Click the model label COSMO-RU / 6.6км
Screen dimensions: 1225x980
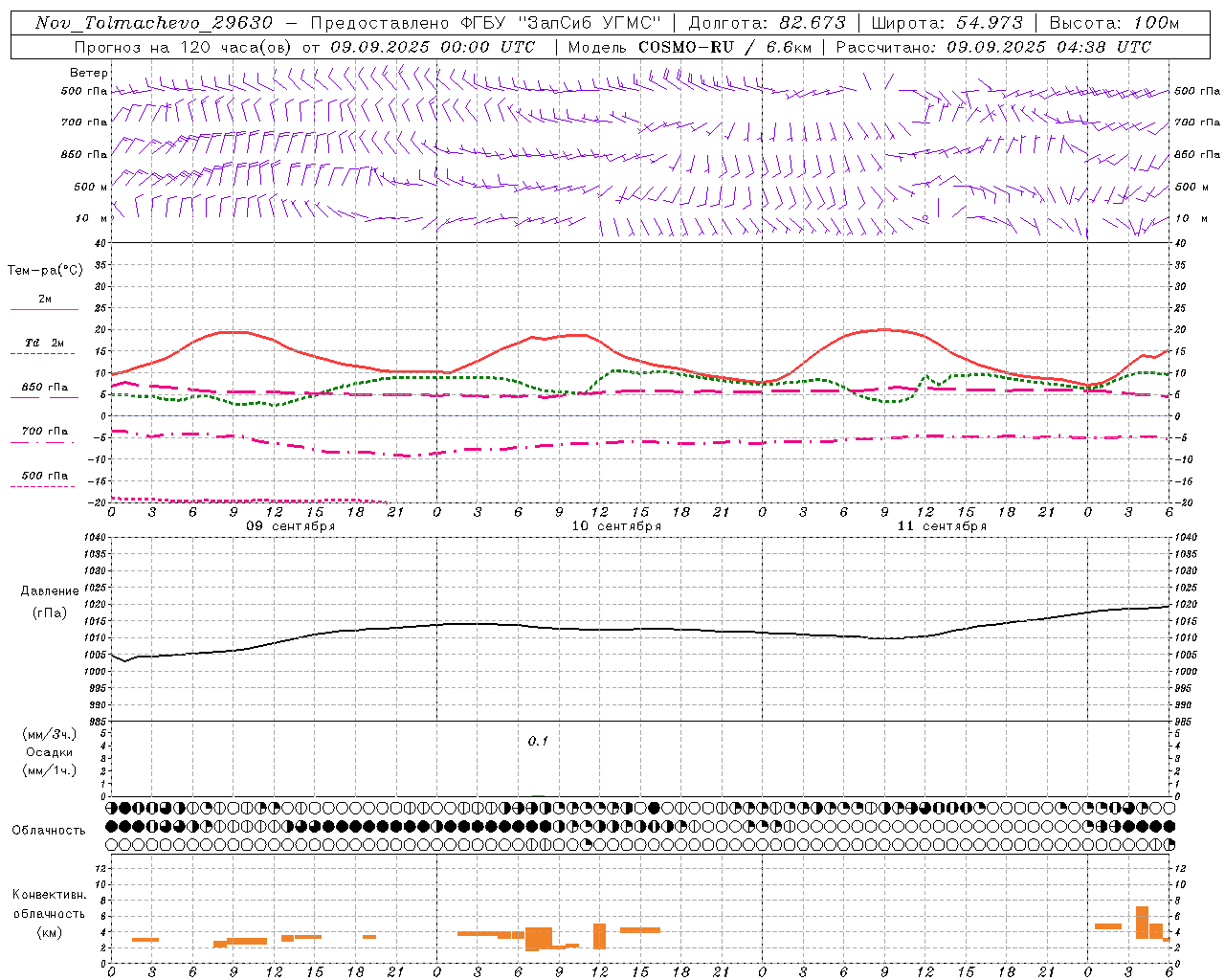[x=724, y=47]
